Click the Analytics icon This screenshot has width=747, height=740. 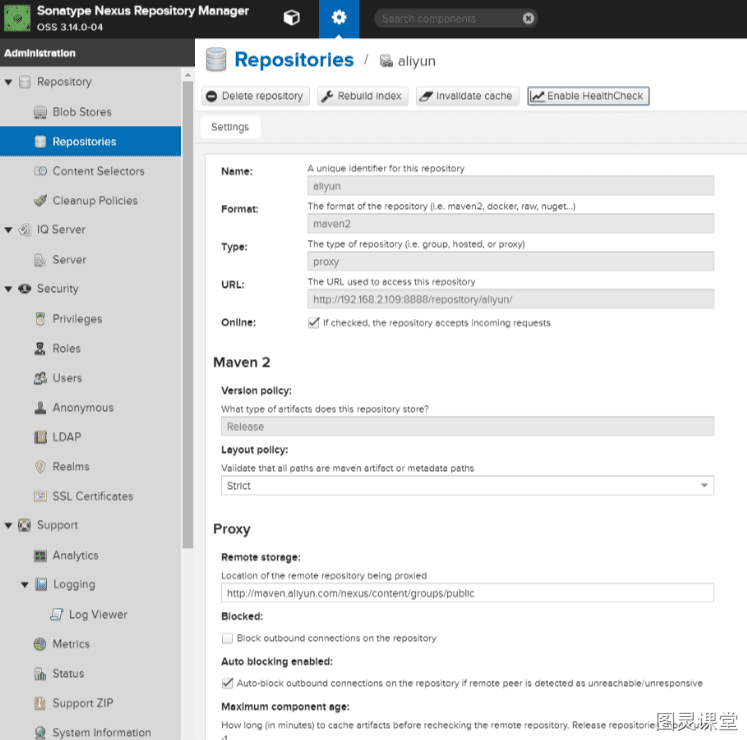point(40,556)
